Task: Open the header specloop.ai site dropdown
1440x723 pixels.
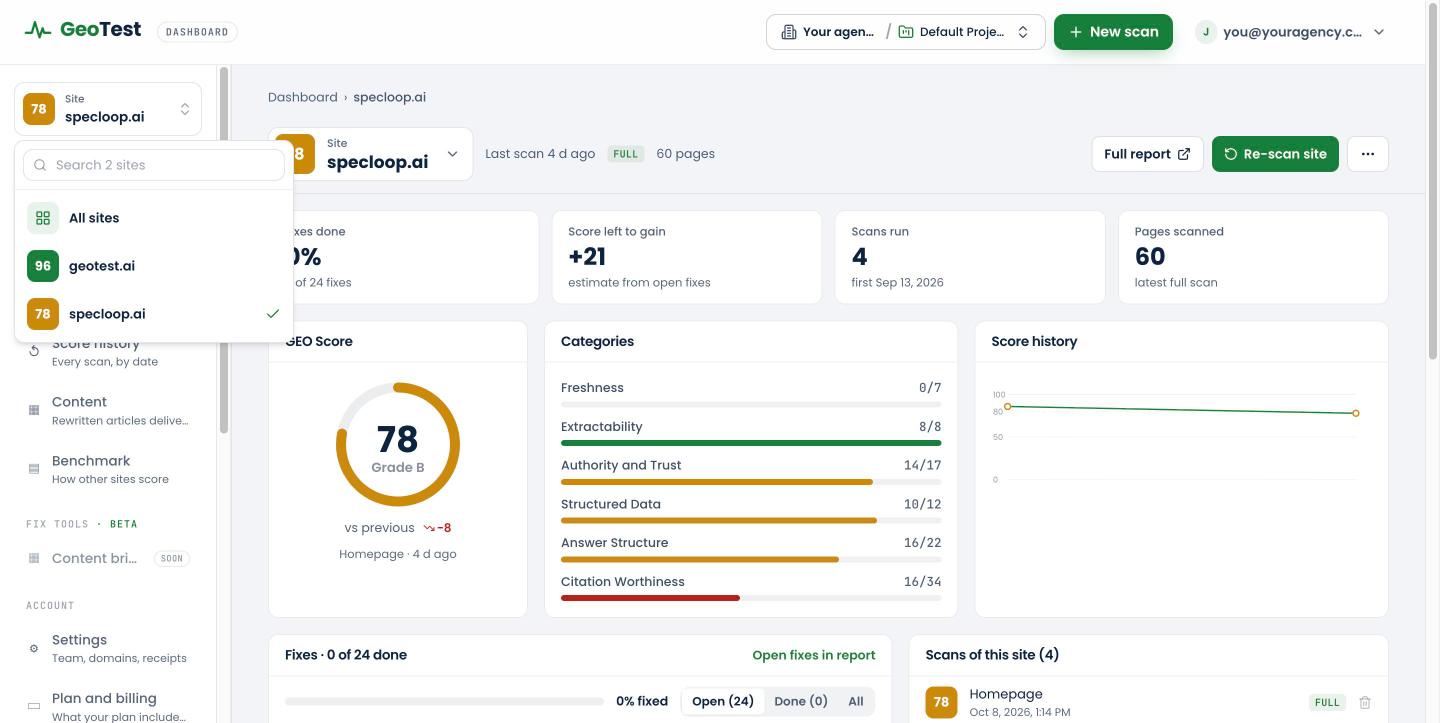Action: [x=370, y=154]
